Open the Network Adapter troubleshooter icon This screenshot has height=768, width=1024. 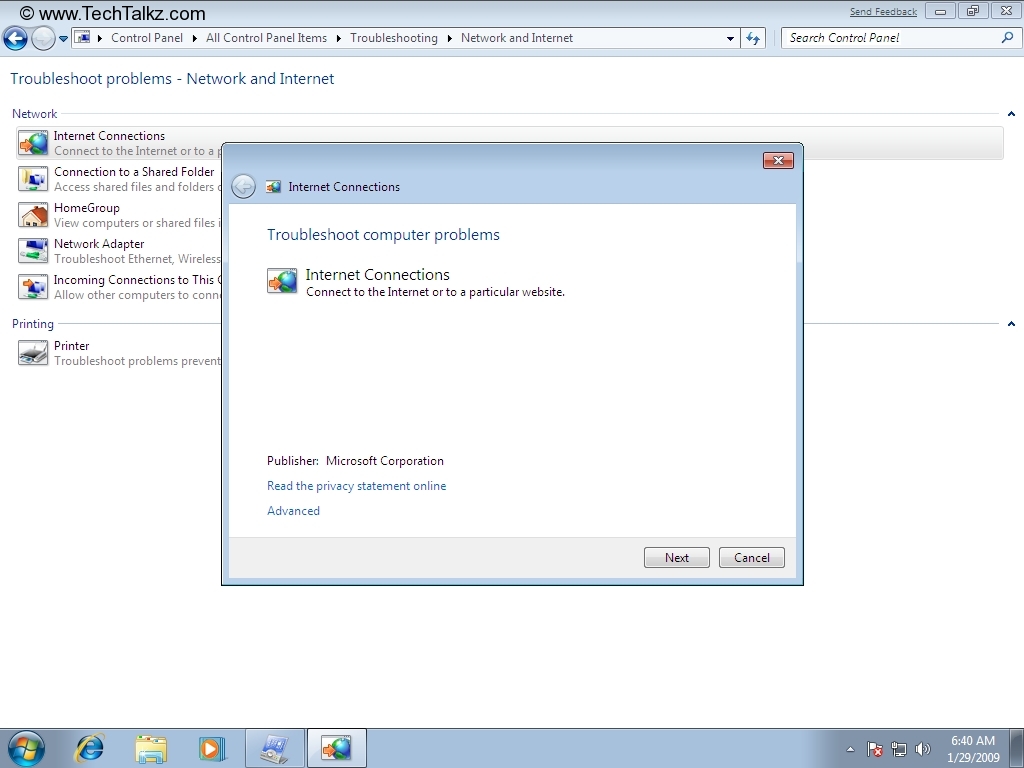pos(33,251)
